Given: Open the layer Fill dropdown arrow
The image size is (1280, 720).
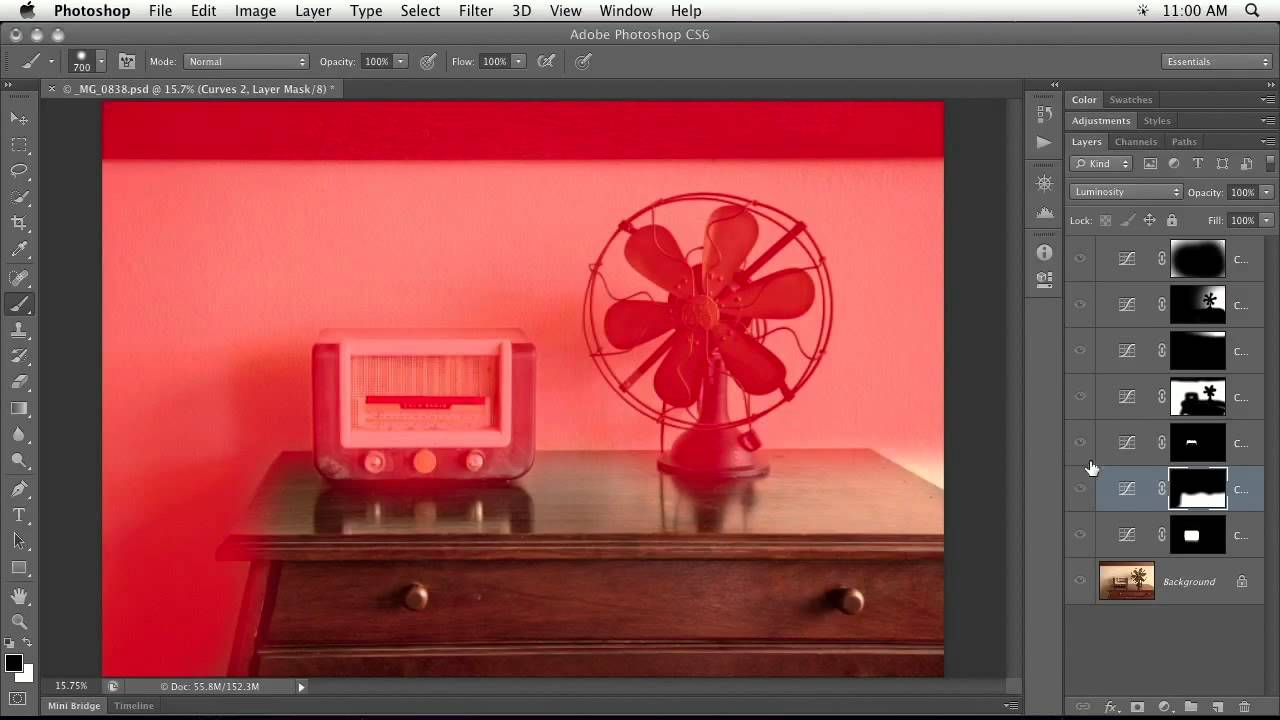Looking at the screenshot, I should [x=1266, y=220].
